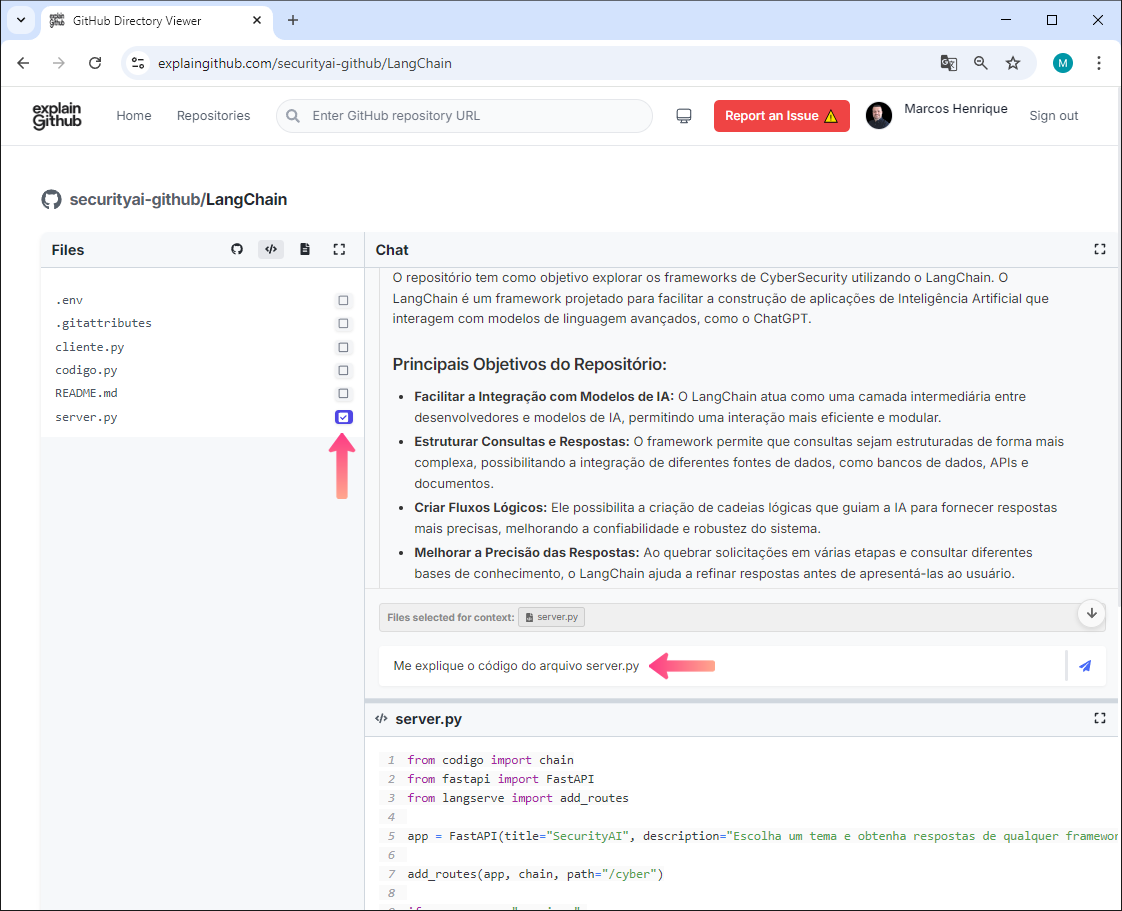Screen dimensions: 1122x911
Task: Open codigo.py in file list
Action: [86, 371]
